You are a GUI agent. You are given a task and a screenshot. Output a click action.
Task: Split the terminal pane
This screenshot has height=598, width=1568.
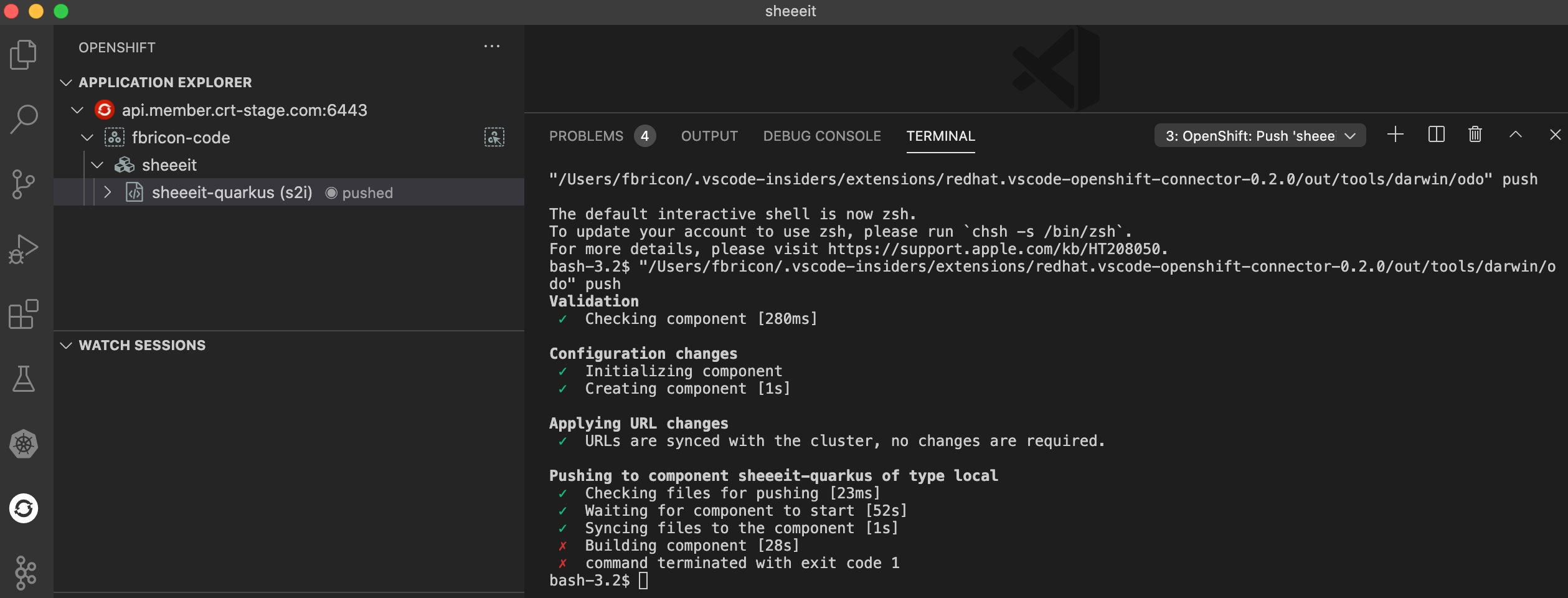coord(1436,135)
